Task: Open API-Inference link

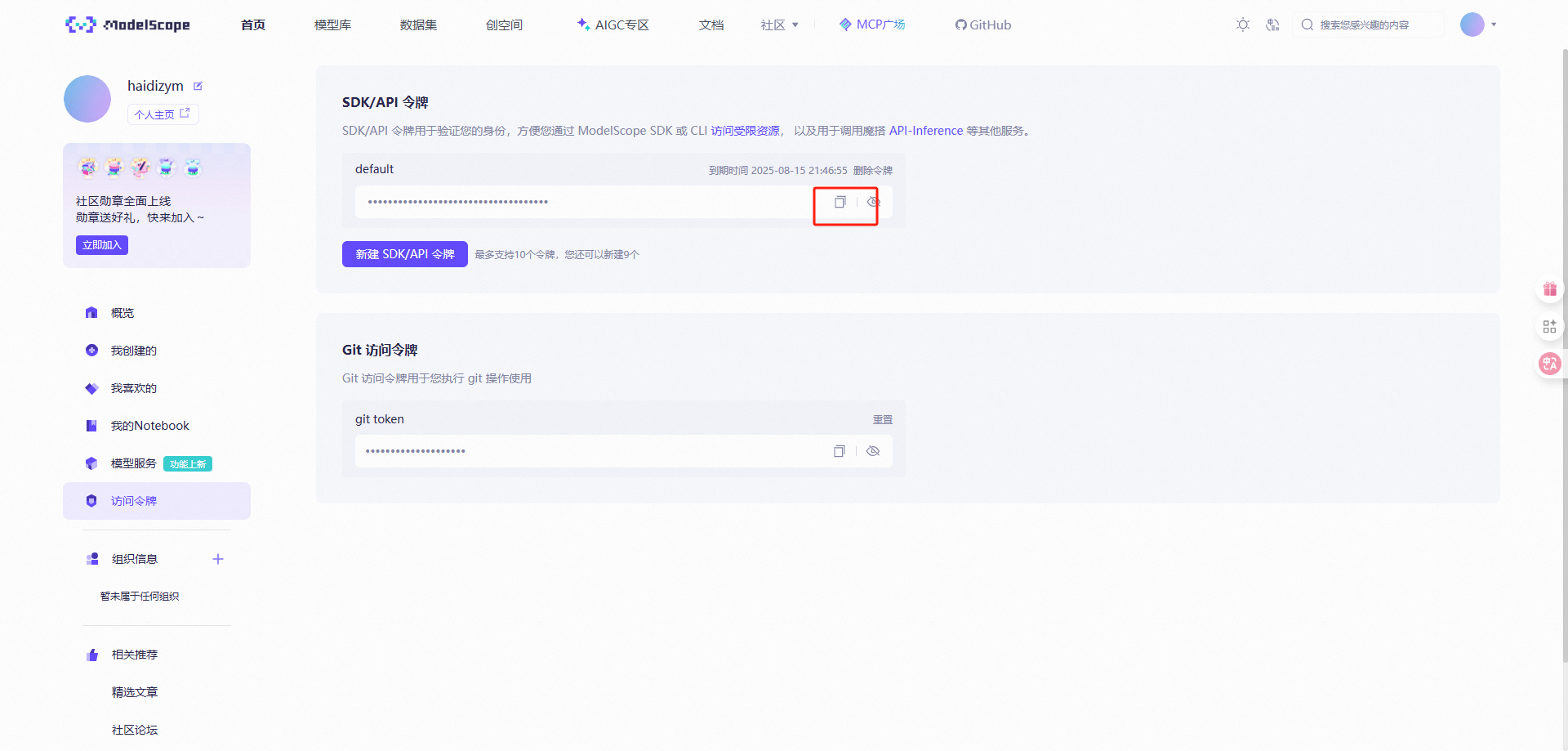Action: click(x=926, y=131)
